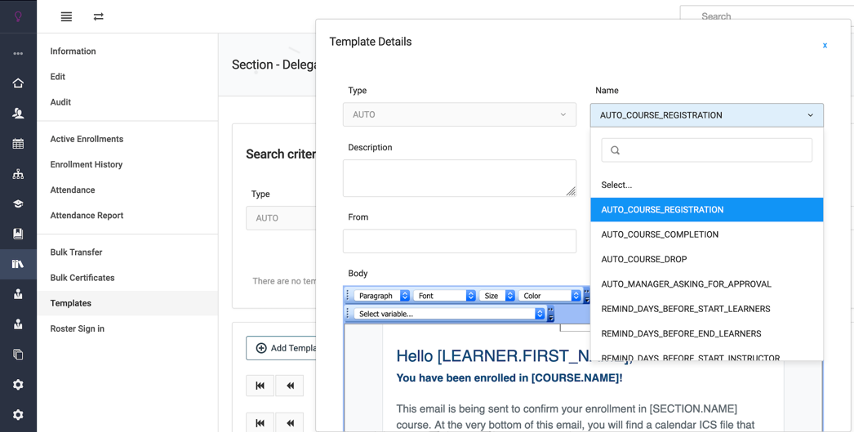Select AUTO_MANAGER_ASKING_FOR_APPROVAL option
The width and height of the screenshot is (854, 432).
(706, 284)
